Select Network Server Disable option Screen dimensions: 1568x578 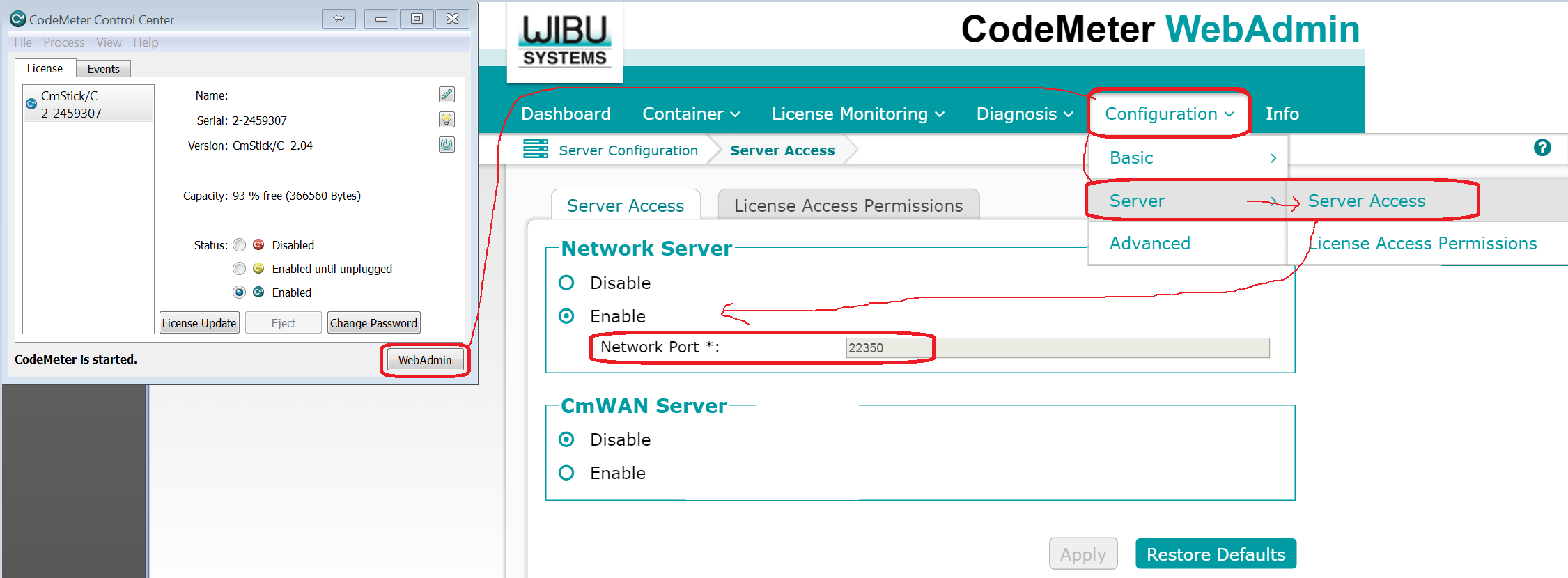[566, 283]
